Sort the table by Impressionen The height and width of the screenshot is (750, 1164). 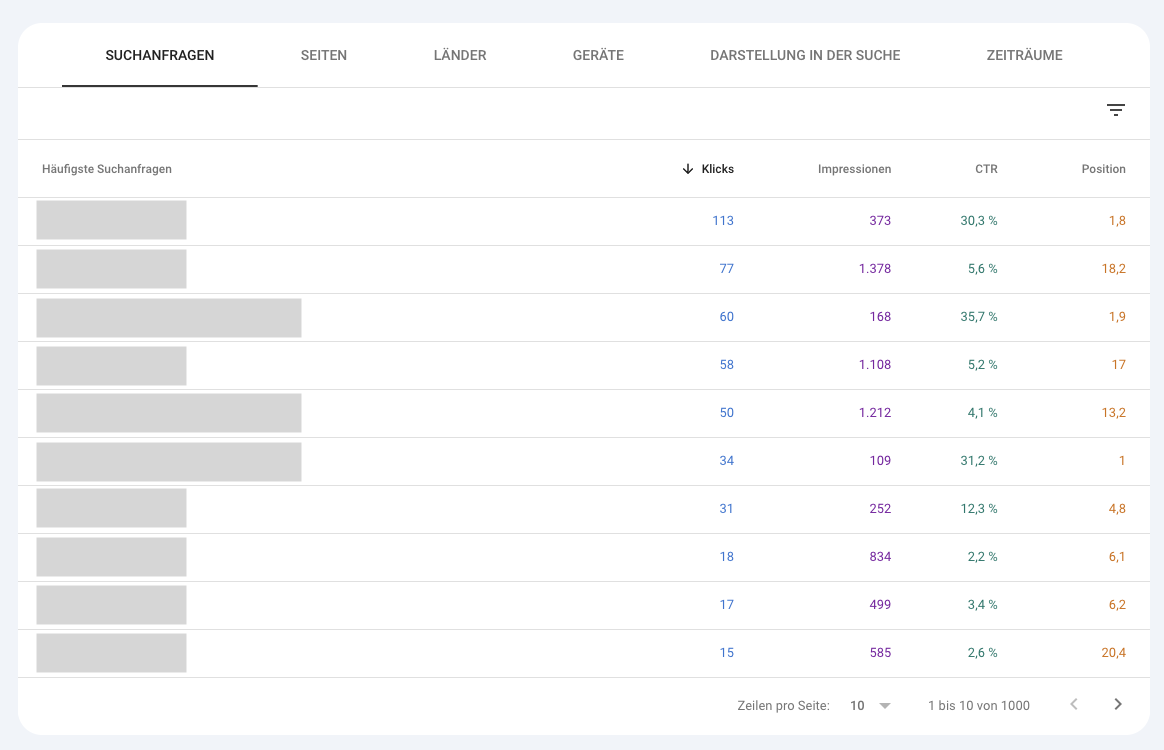pos(854,169)
